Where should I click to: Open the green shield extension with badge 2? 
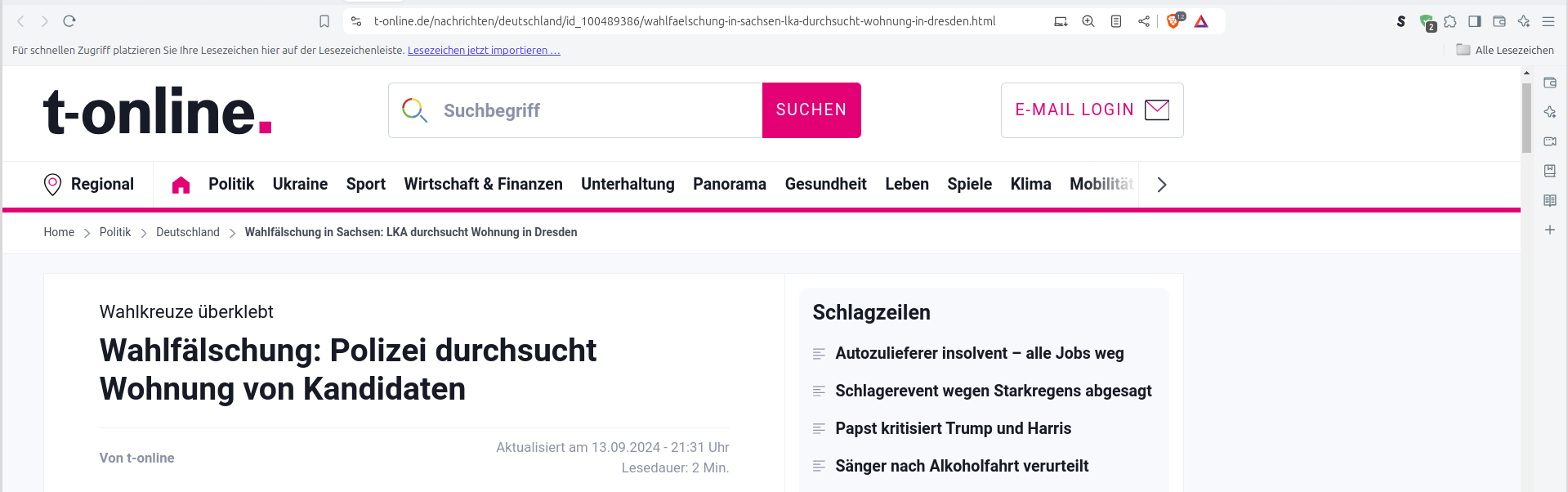(1427, 22)
